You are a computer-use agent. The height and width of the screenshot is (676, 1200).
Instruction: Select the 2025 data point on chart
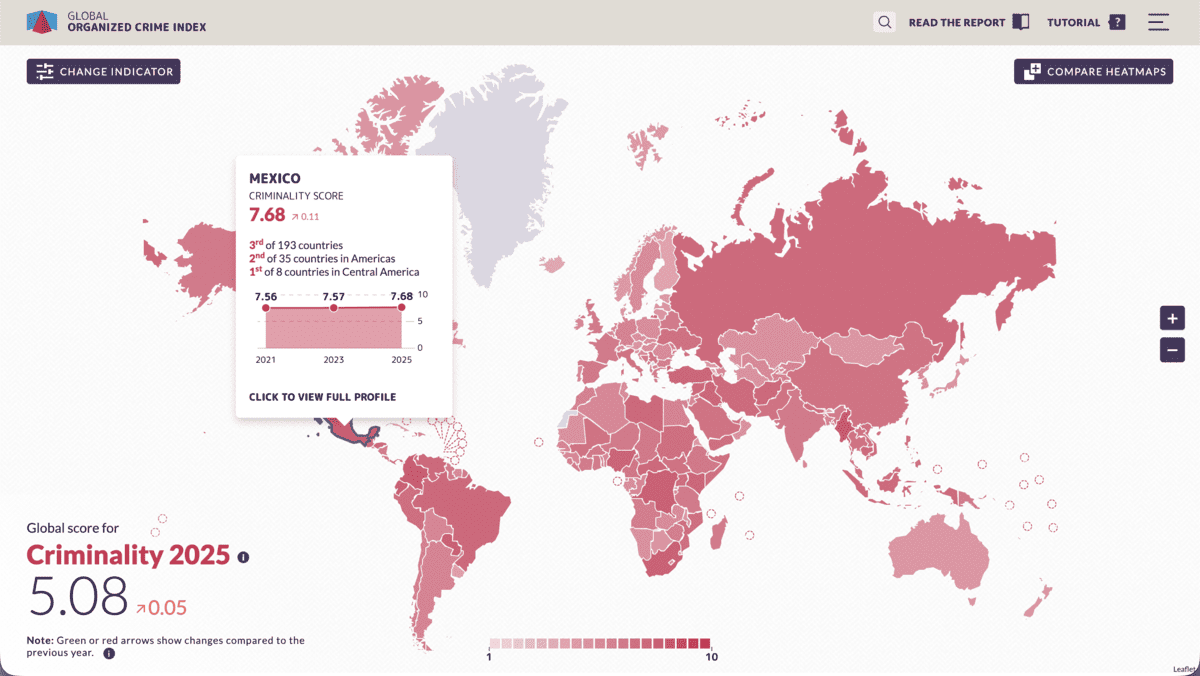pyautogui.click(x=402, y=308)
